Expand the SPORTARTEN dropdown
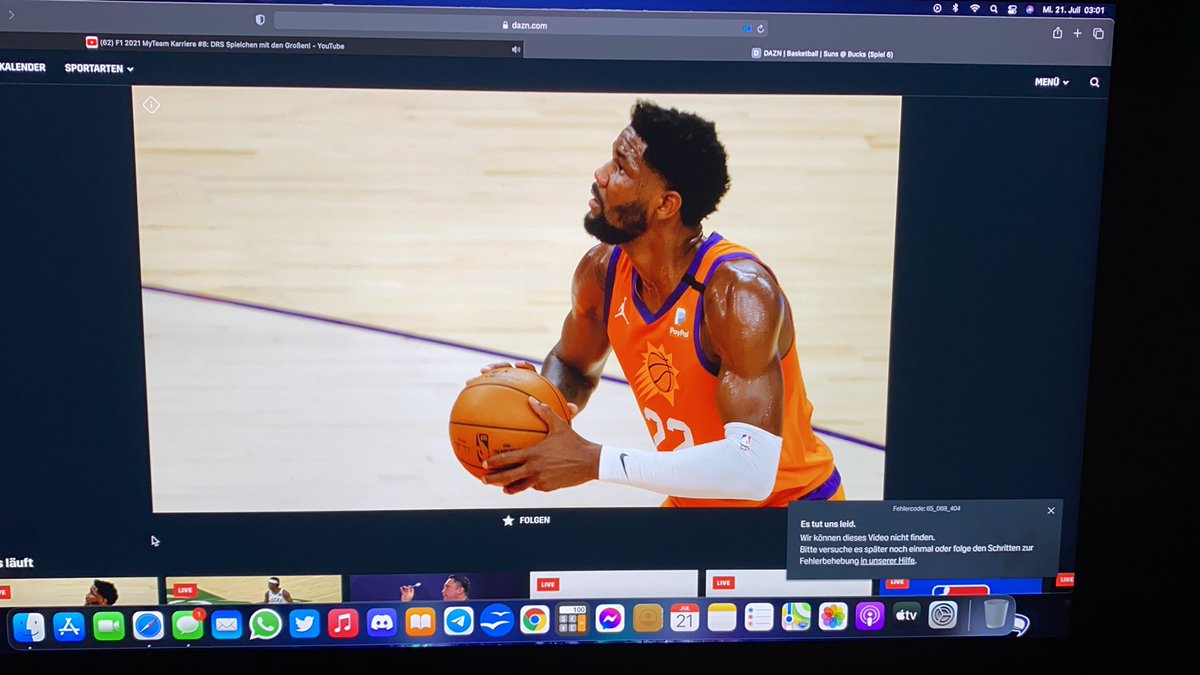The width and height of the screenshot is (1200, 675). click(x=99, y=68)
